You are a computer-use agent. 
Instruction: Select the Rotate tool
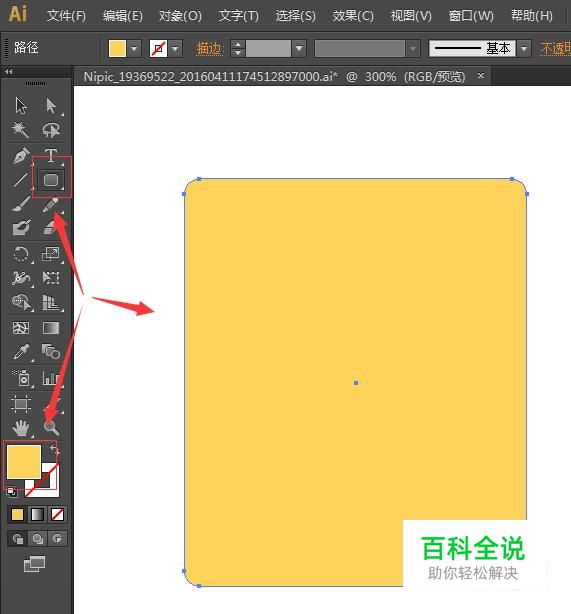21,254
